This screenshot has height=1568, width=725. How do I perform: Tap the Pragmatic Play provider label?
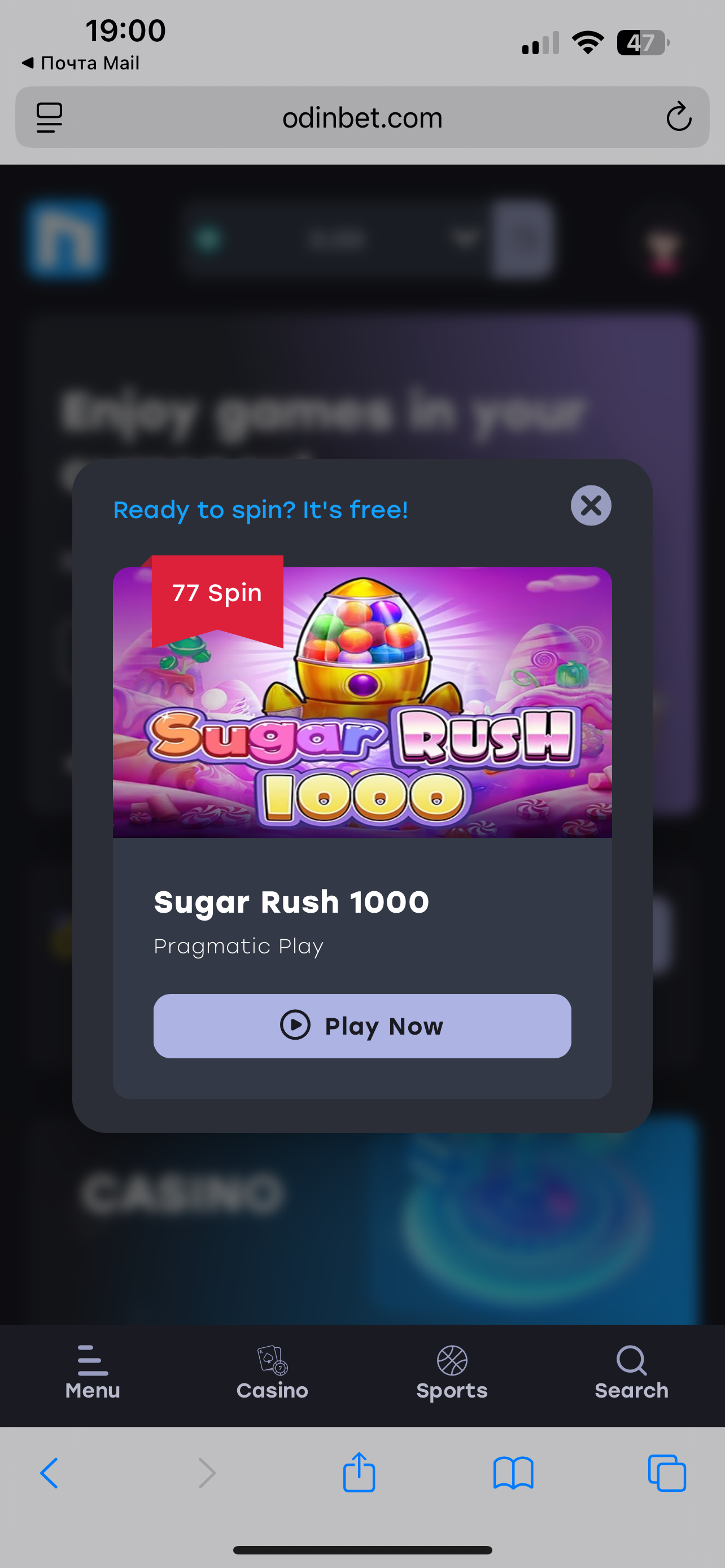238,947
